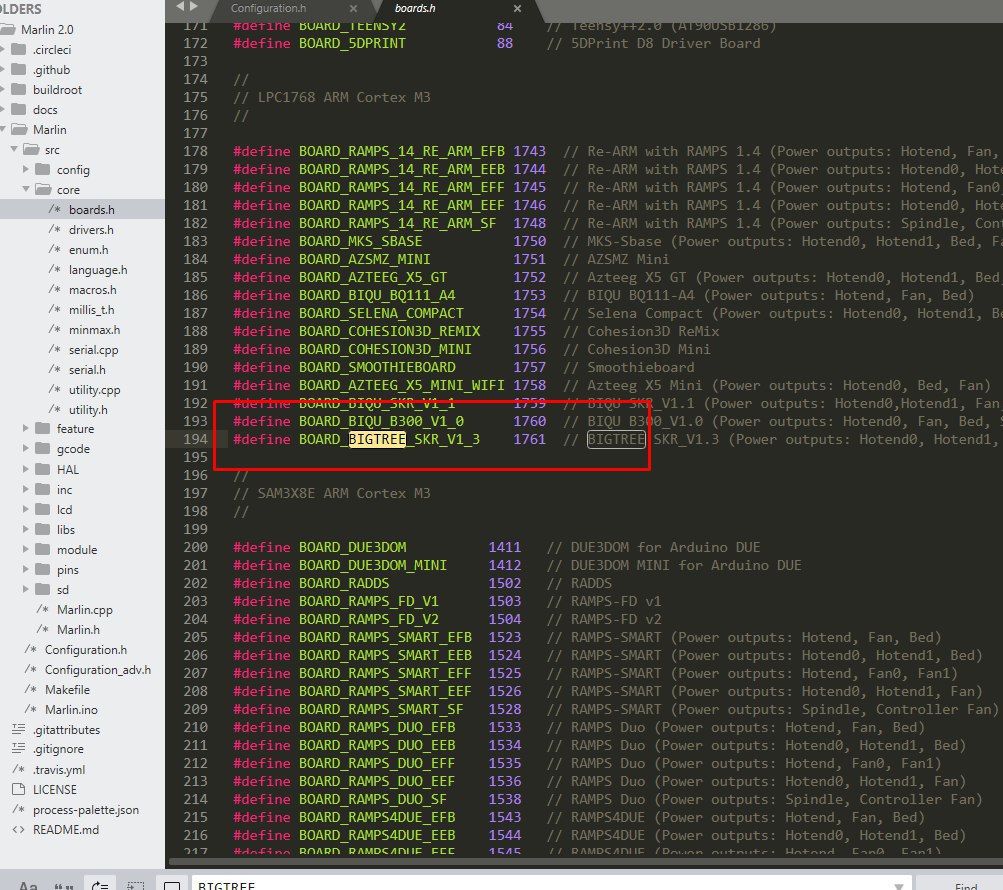Click the .gitattributes text file icon
Screen dimensions: 1003x890
pyautogui.click(x=19, y=729)
